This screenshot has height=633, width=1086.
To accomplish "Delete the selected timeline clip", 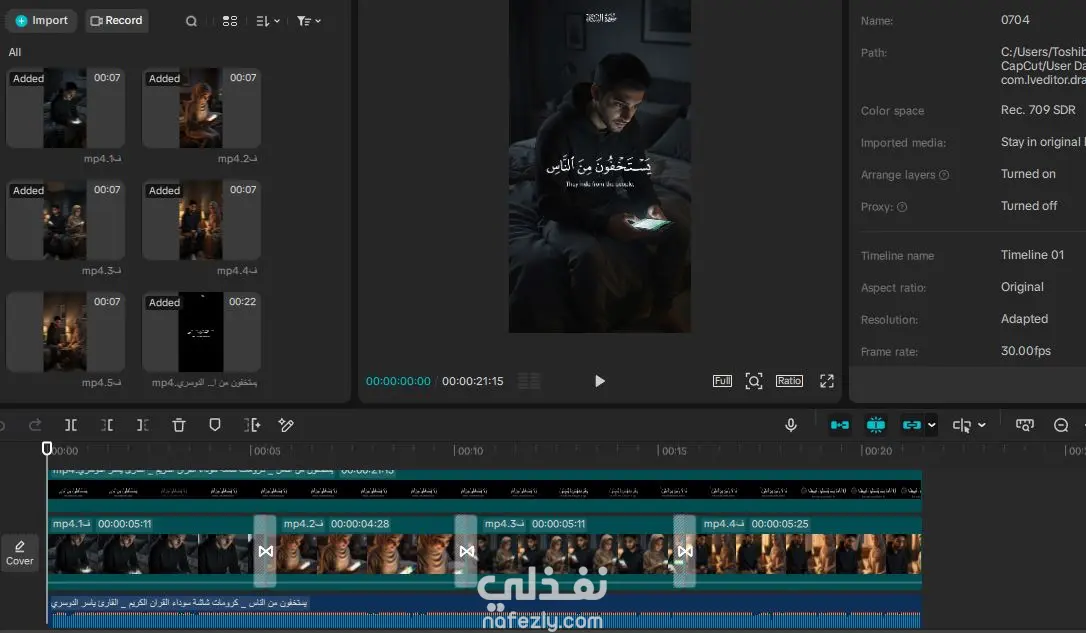I will pos(179,425).
